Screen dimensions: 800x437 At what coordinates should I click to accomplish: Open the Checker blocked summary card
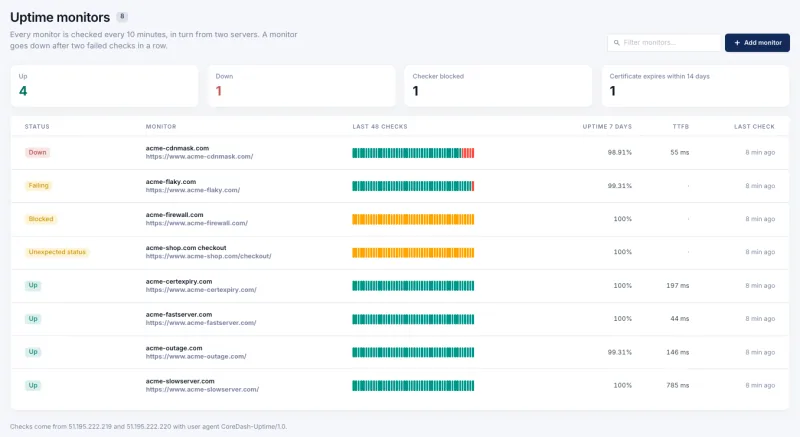click(x=498, y=86)
